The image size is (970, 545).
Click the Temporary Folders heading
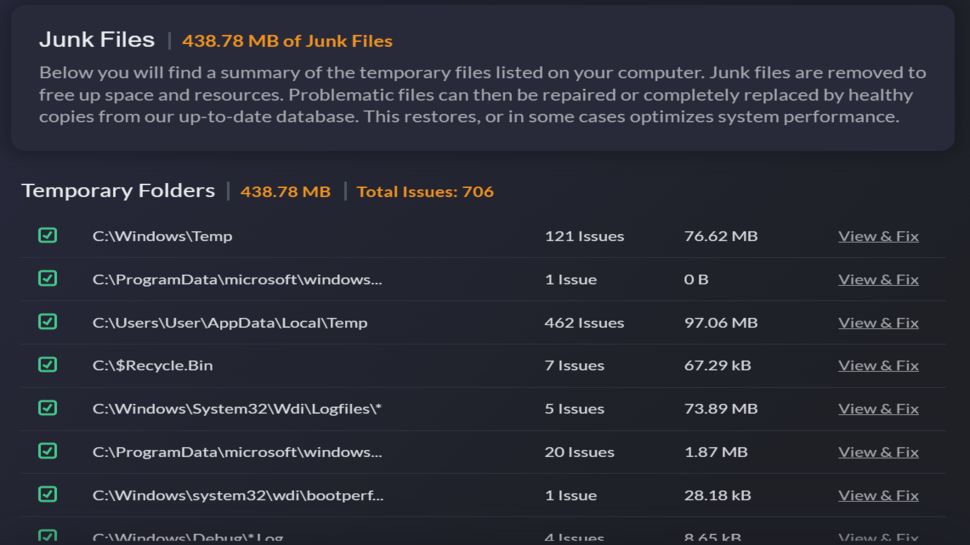pyautogui.click(x=118, y=190)
